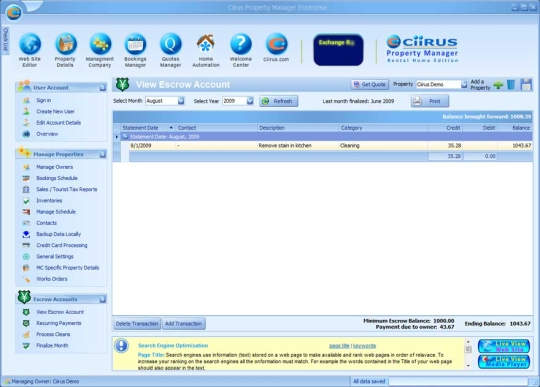Sort by the Description column header

[298, 128]
